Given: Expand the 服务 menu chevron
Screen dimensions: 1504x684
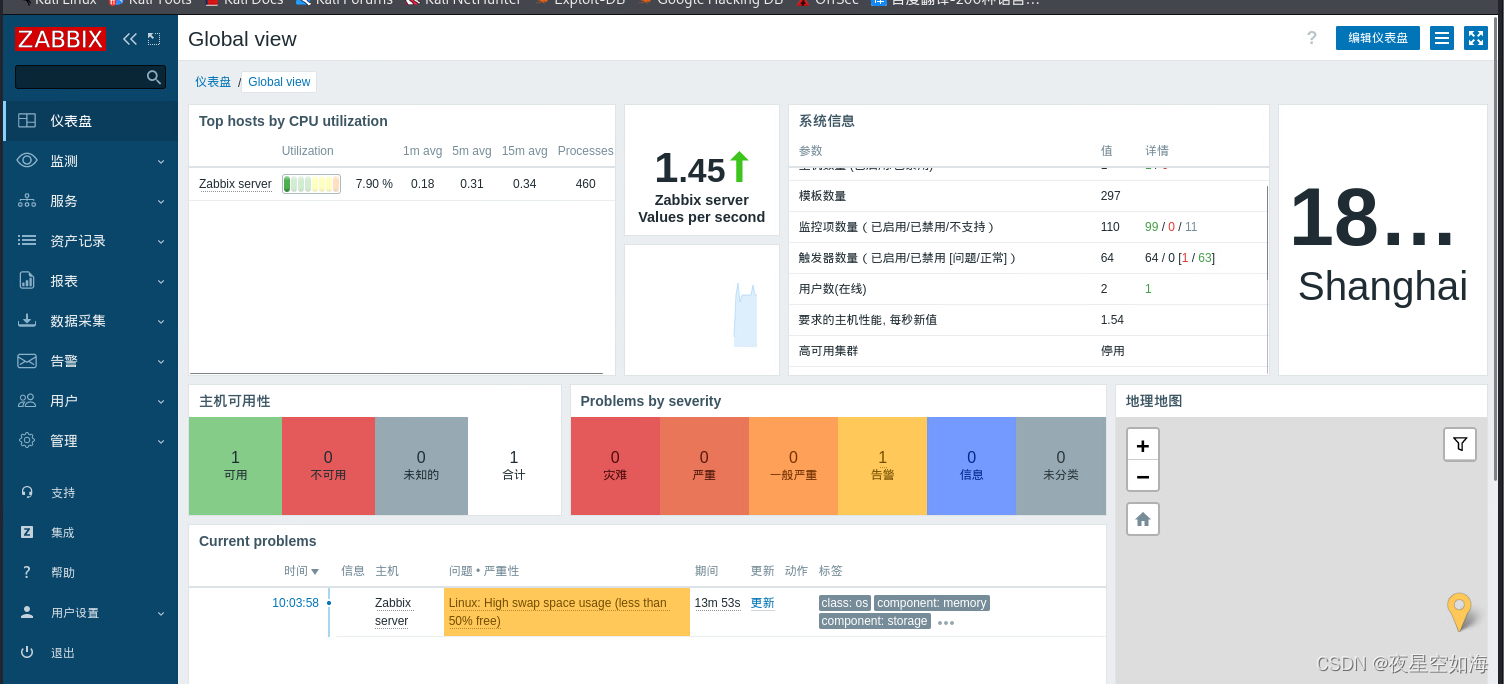Looking at the screenshot, I should tap(161, 201).
